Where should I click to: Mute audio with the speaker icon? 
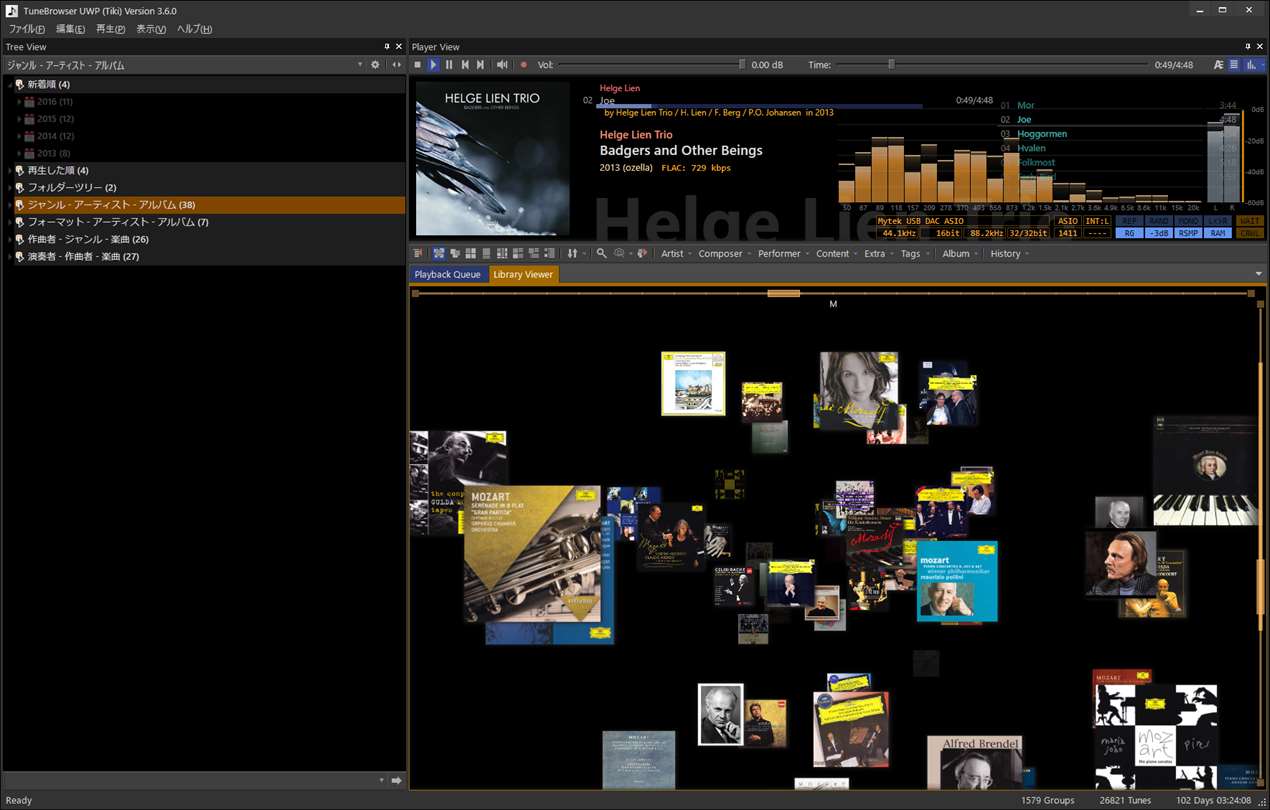pos(502,65)
